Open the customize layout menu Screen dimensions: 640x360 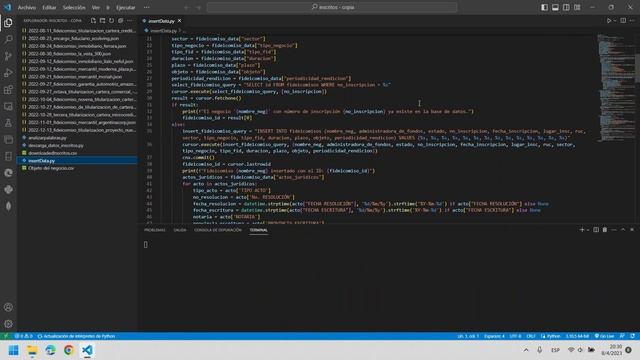[x=577, y=7]
